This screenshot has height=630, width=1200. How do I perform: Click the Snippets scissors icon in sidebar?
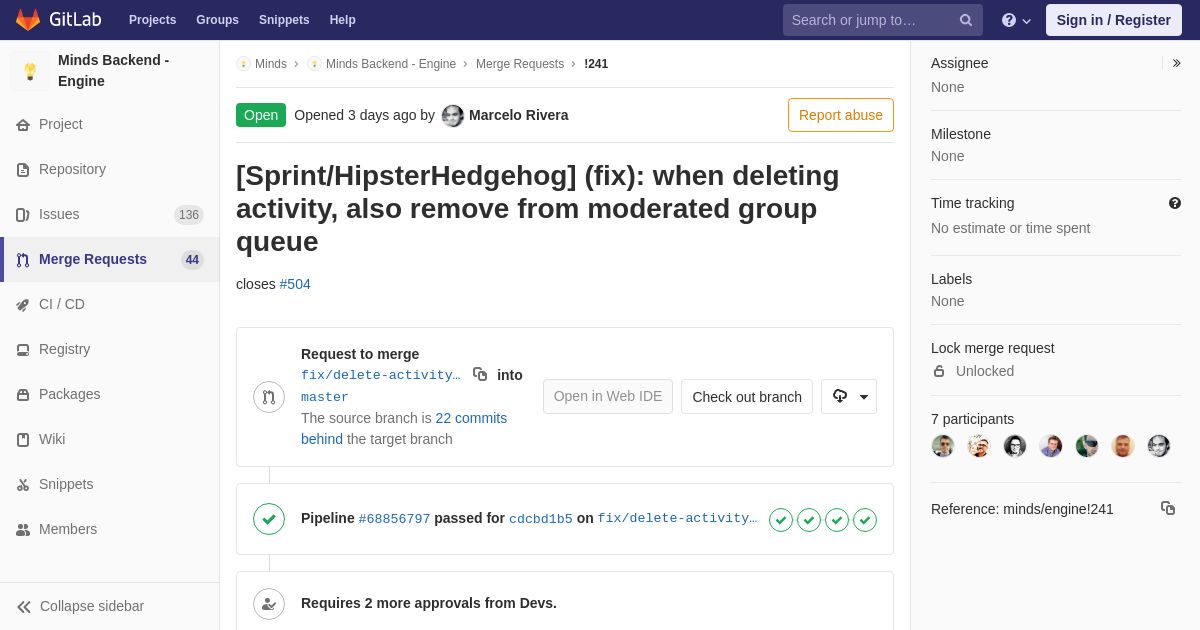click(23, 485)
